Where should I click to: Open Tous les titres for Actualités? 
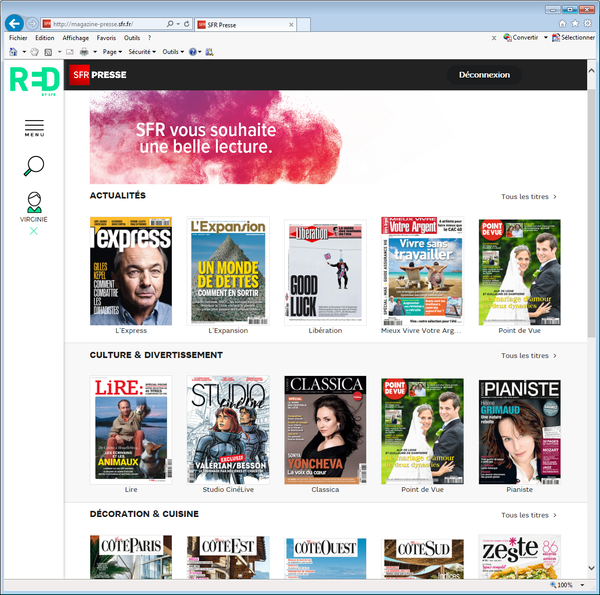[529, 197]
